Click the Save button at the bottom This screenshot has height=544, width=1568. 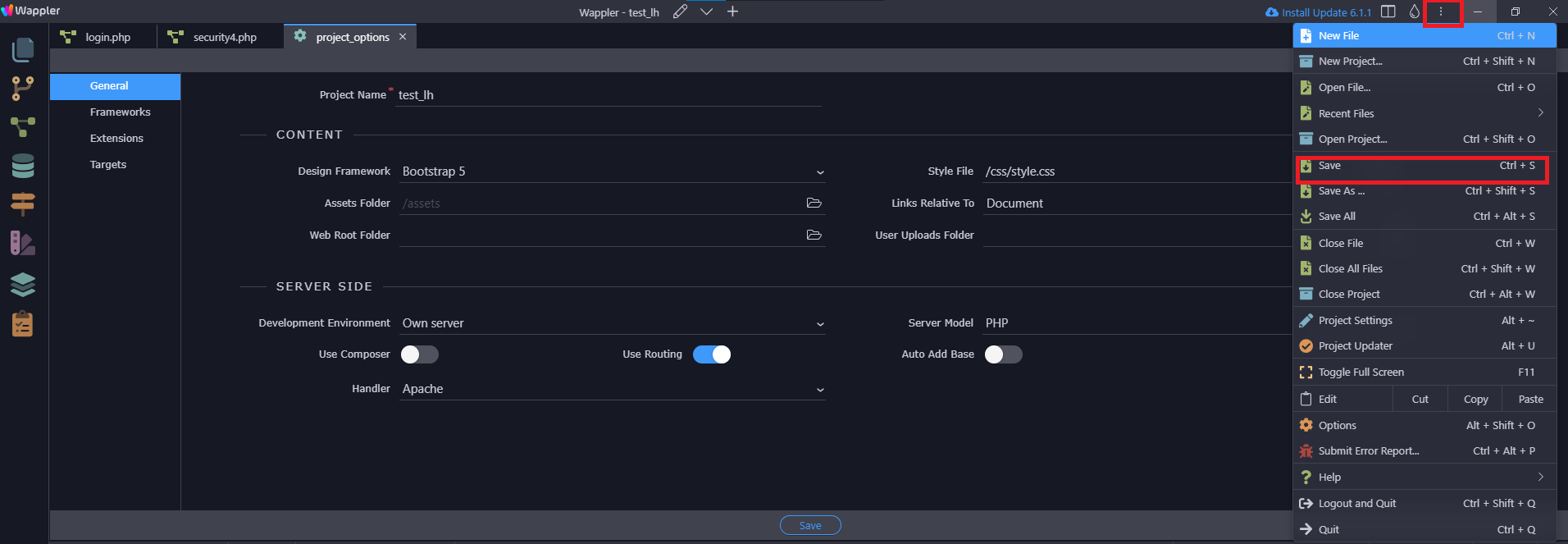[810, 525]
